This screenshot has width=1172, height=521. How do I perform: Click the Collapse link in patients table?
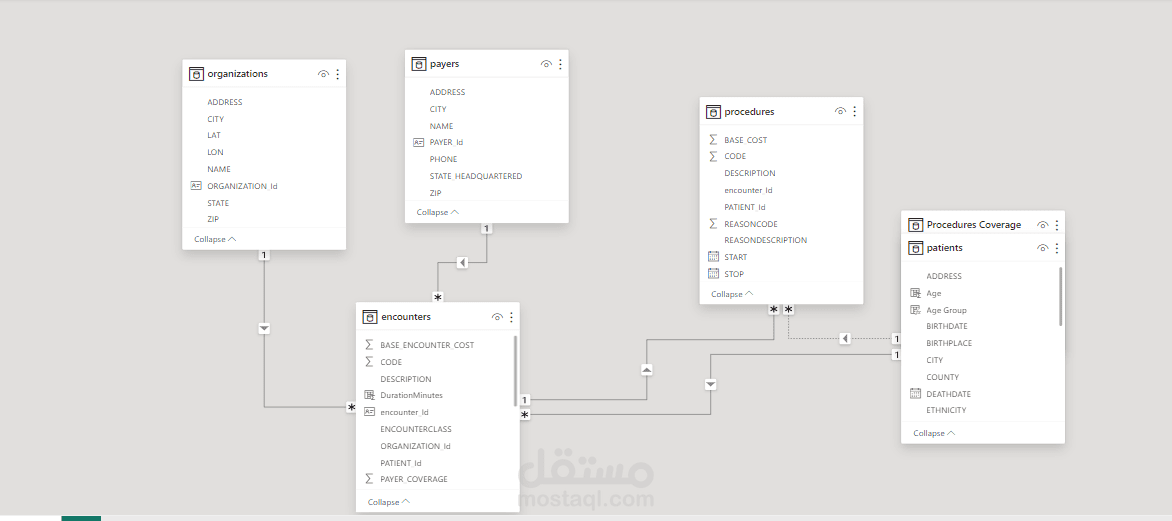(934, 433)
